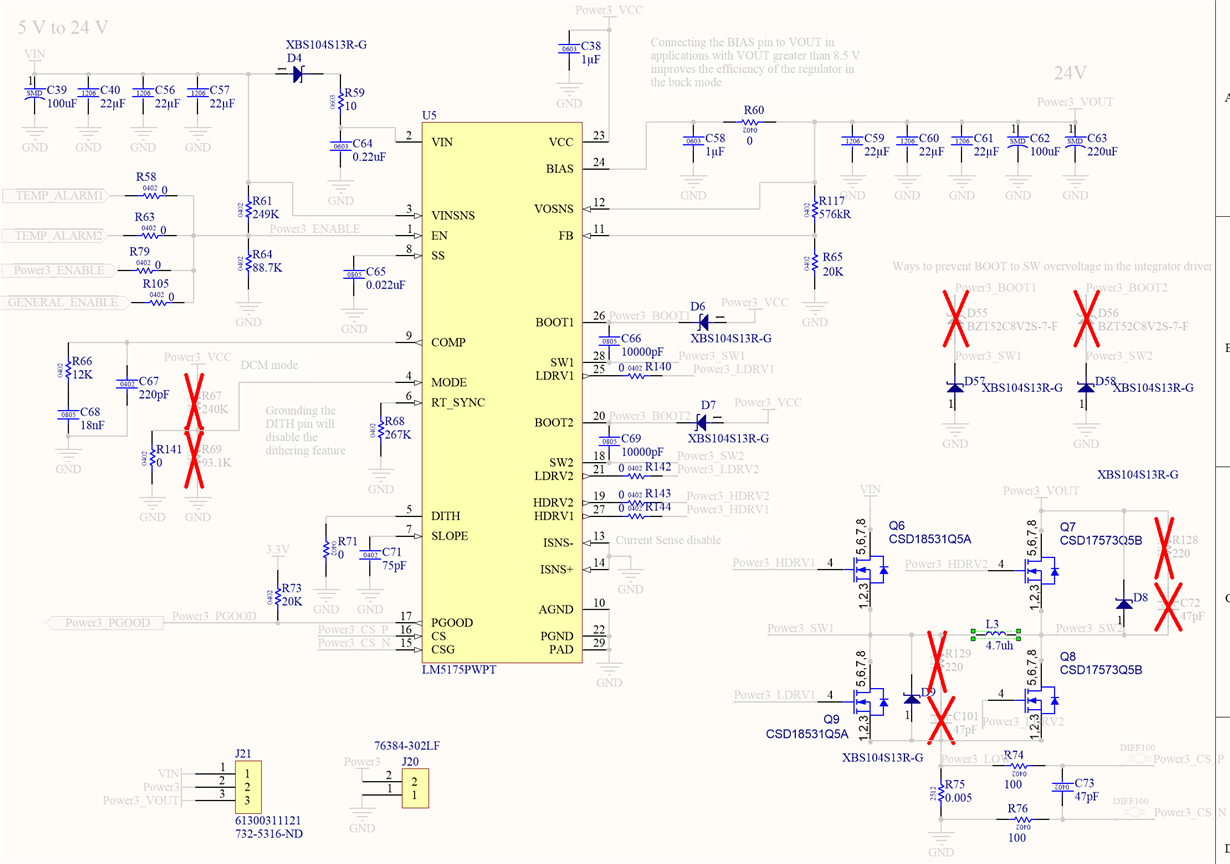Image resolution: width=1230 pixels, height=864 pixels.
Task: Select the R117 576kR resistor
Action: click(x=814, y=210)
